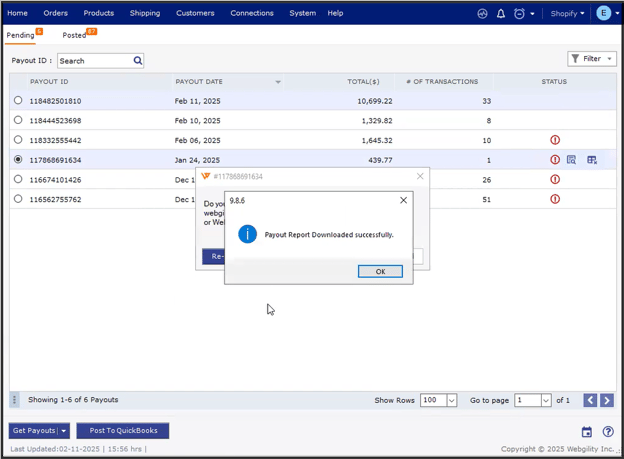This screenshot has height=459, width=624.
Task: Click the error status icon for payout 118332555442
Action: (555, 140)
